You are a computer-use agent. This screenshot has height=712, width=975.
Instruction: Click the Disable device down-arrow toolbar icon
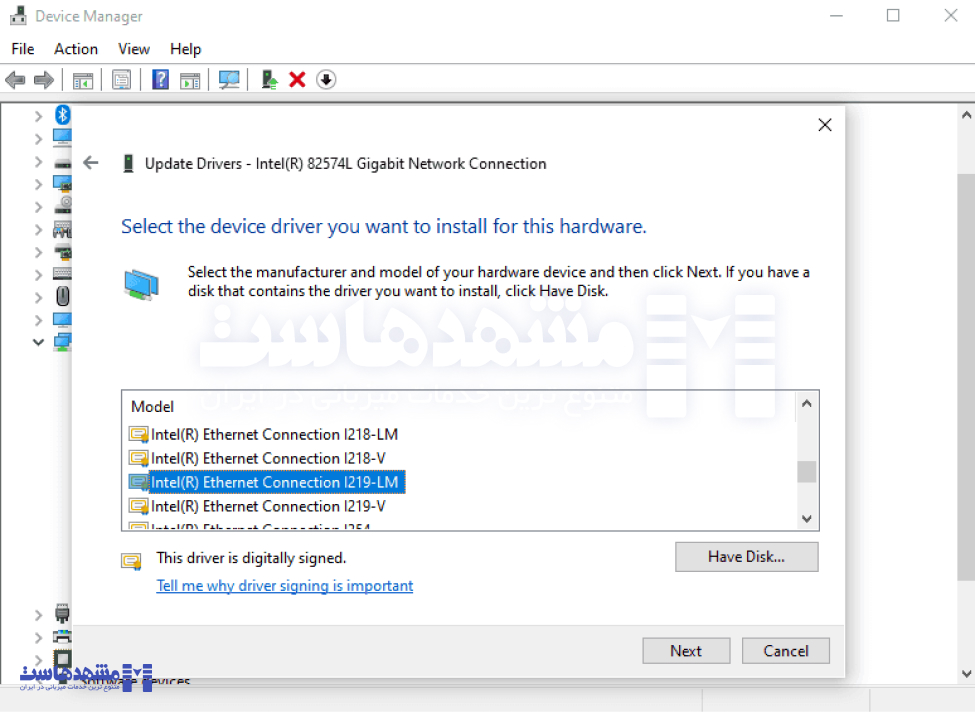click(326, 80)
